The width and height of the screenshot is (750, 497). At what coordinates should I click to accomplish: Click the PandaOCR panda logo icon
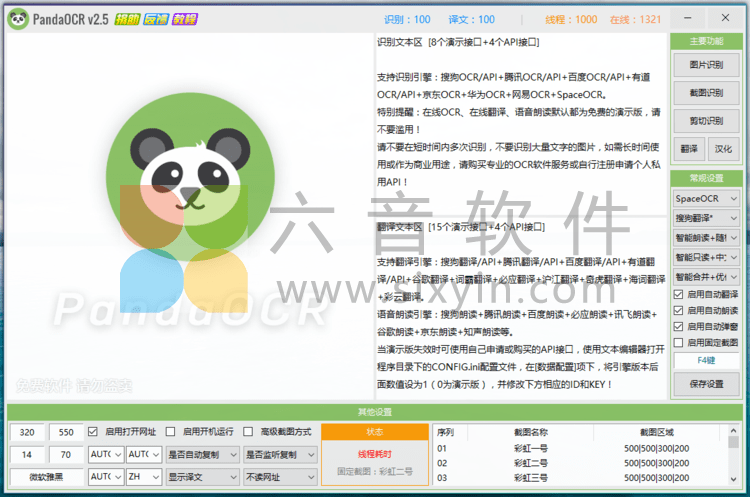[x=18, y=19]
